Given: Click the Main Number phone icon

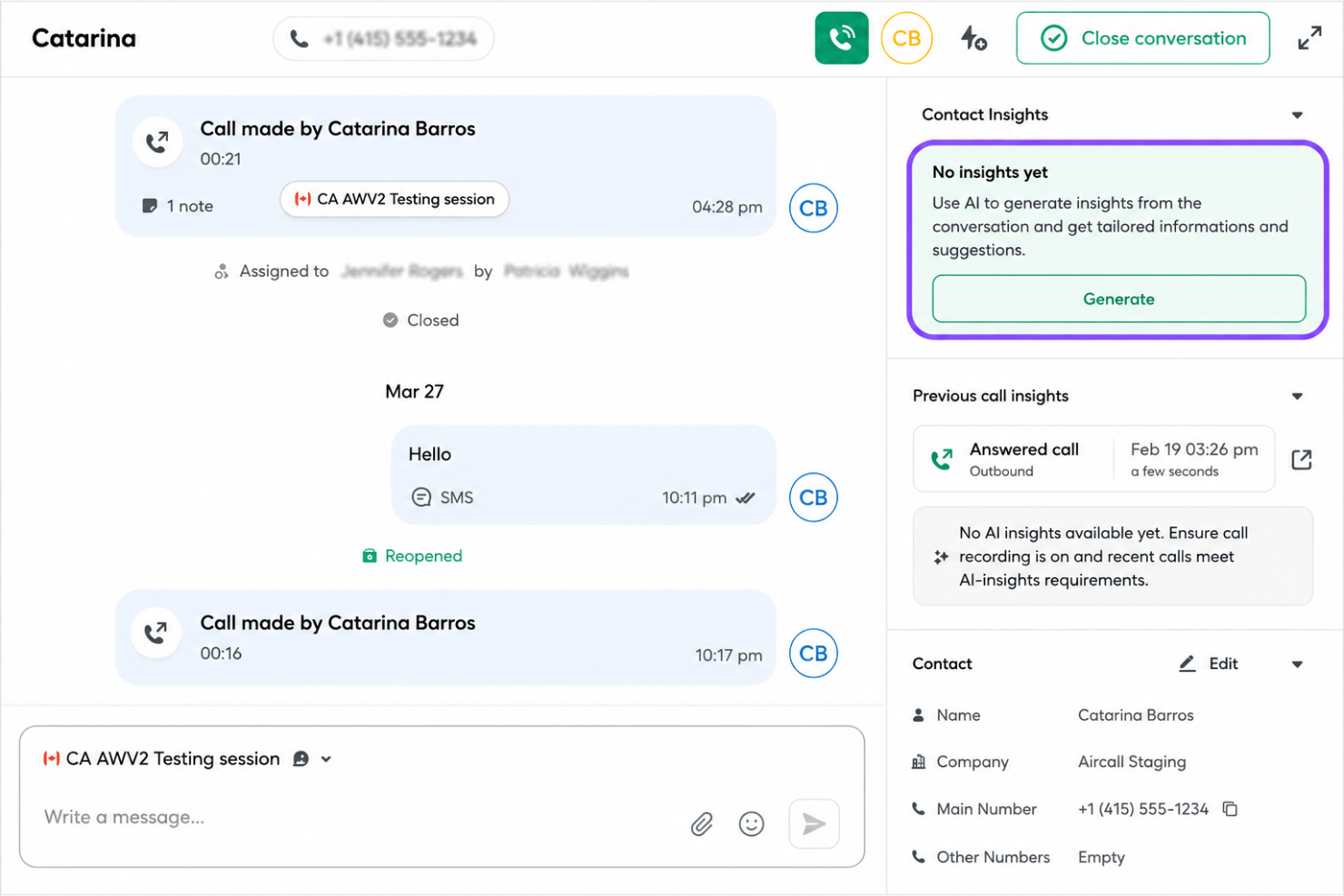Looking at the screenshot, I should [x=918, y=809].
